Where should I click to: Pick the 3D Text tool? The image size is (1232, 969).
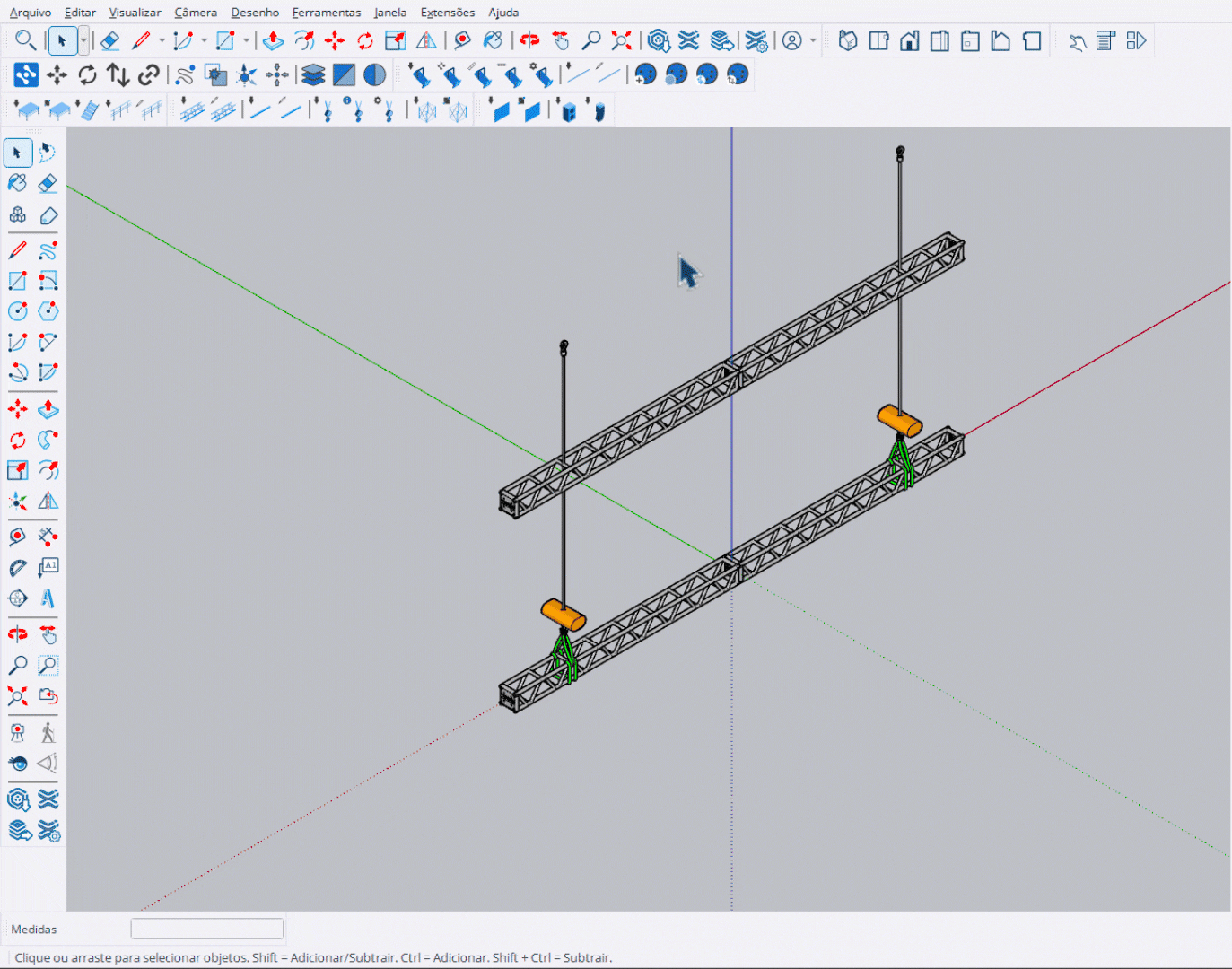48,598
